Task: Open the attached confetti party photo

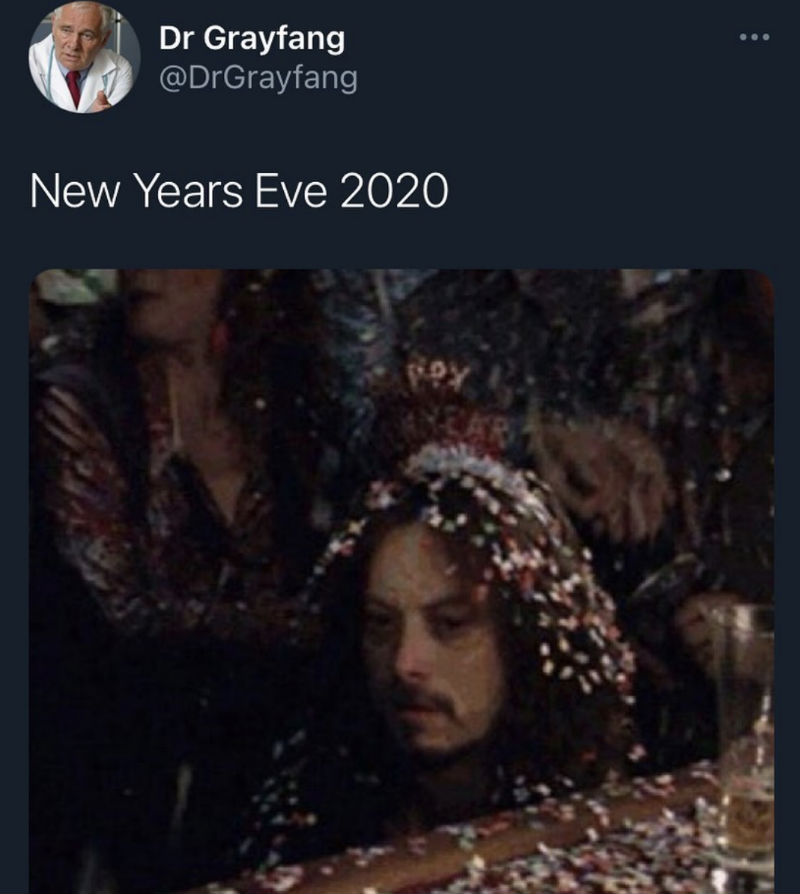Action: [401, 581]
